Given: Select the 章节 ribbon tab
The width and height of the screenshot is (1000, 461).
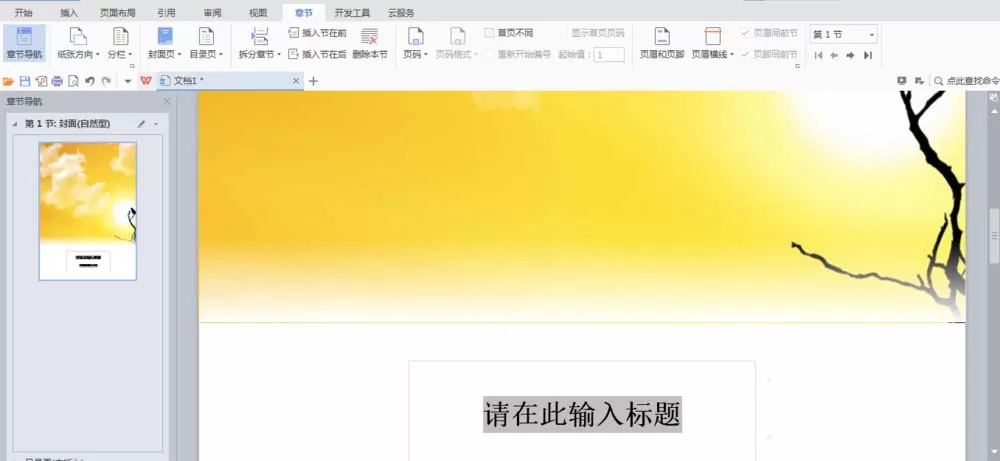Looking at the screenshot, I should coord(304,13).
